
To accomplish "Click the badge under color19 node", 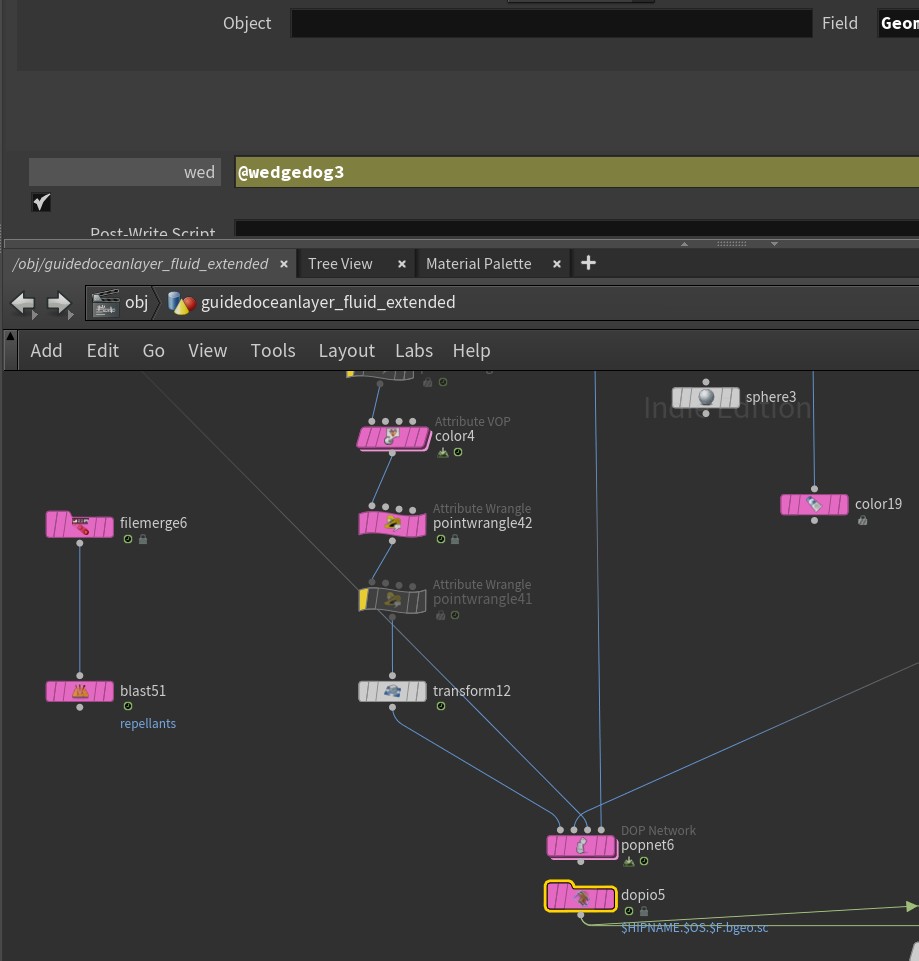I will click(x=863, y=520).
